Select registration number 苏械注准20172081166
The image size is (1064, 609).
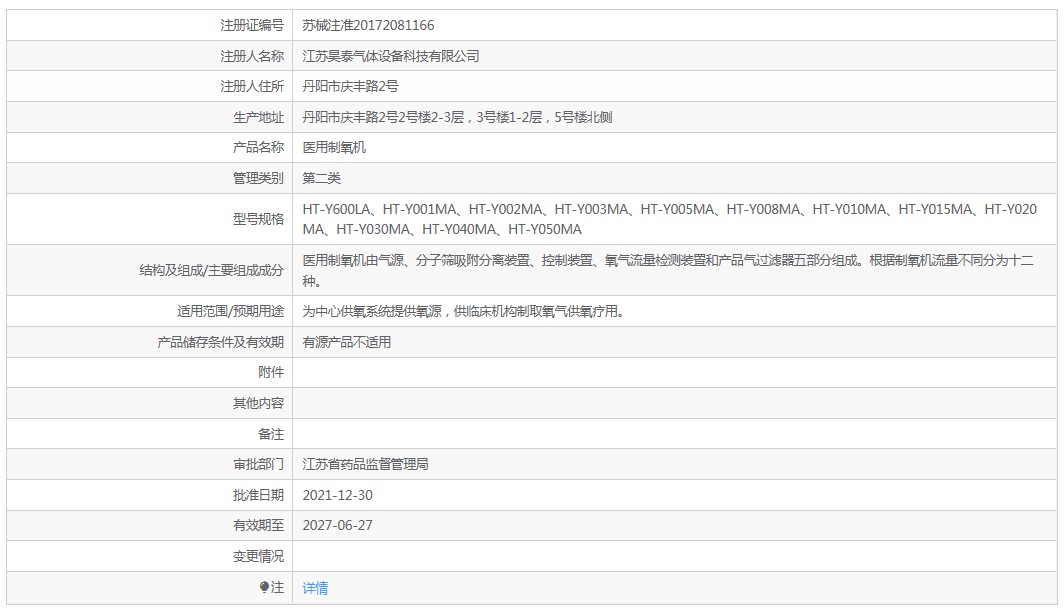click(368, 25)
